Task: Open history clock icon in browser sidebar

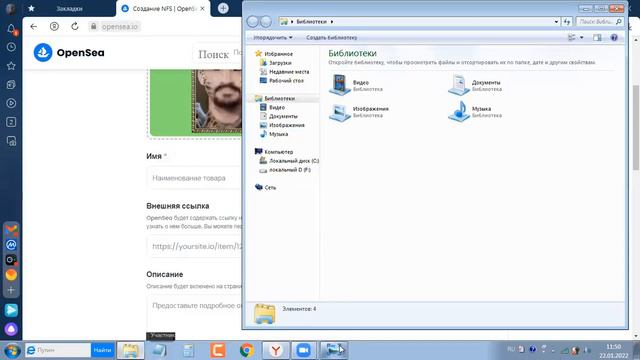Action: tap(11, 47)
